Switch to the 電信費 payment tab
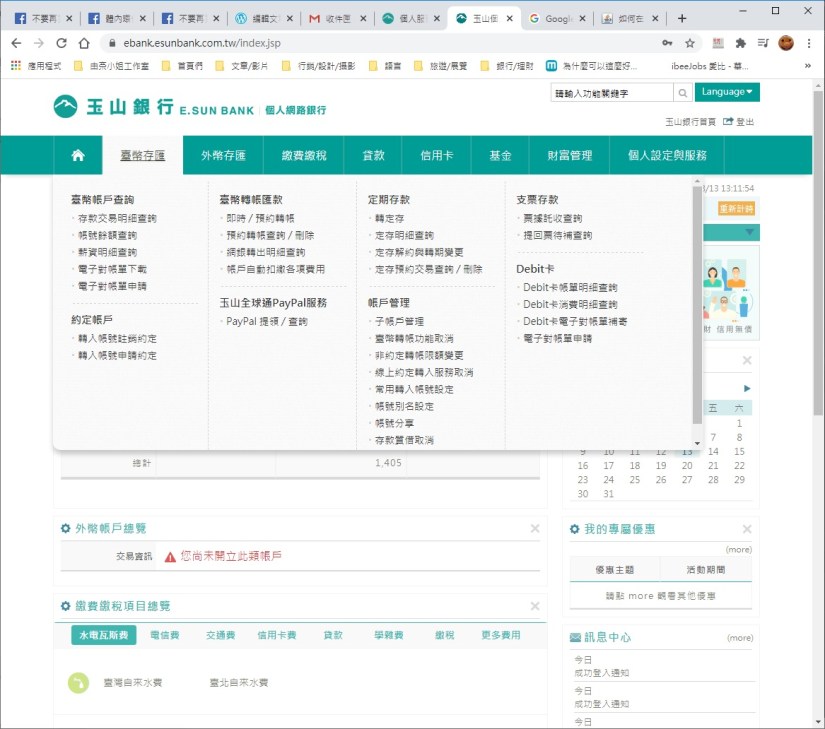 tap(164, 635)
